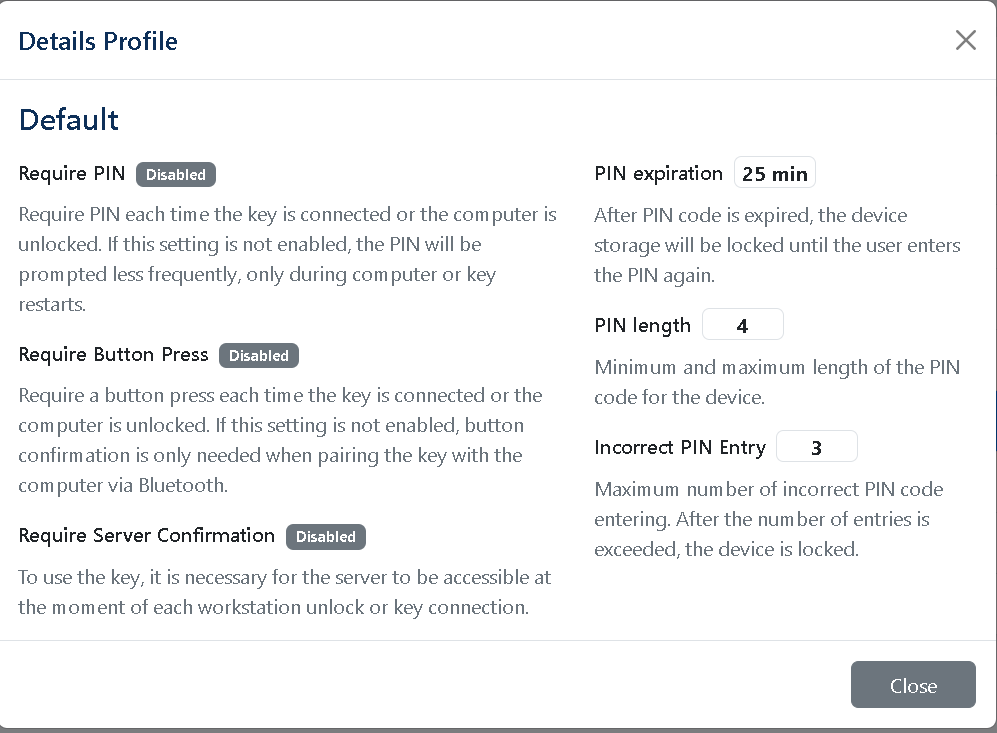Click the Details Profile dialog title
This screenshot has height=733, width=997.
coord(98,41)
